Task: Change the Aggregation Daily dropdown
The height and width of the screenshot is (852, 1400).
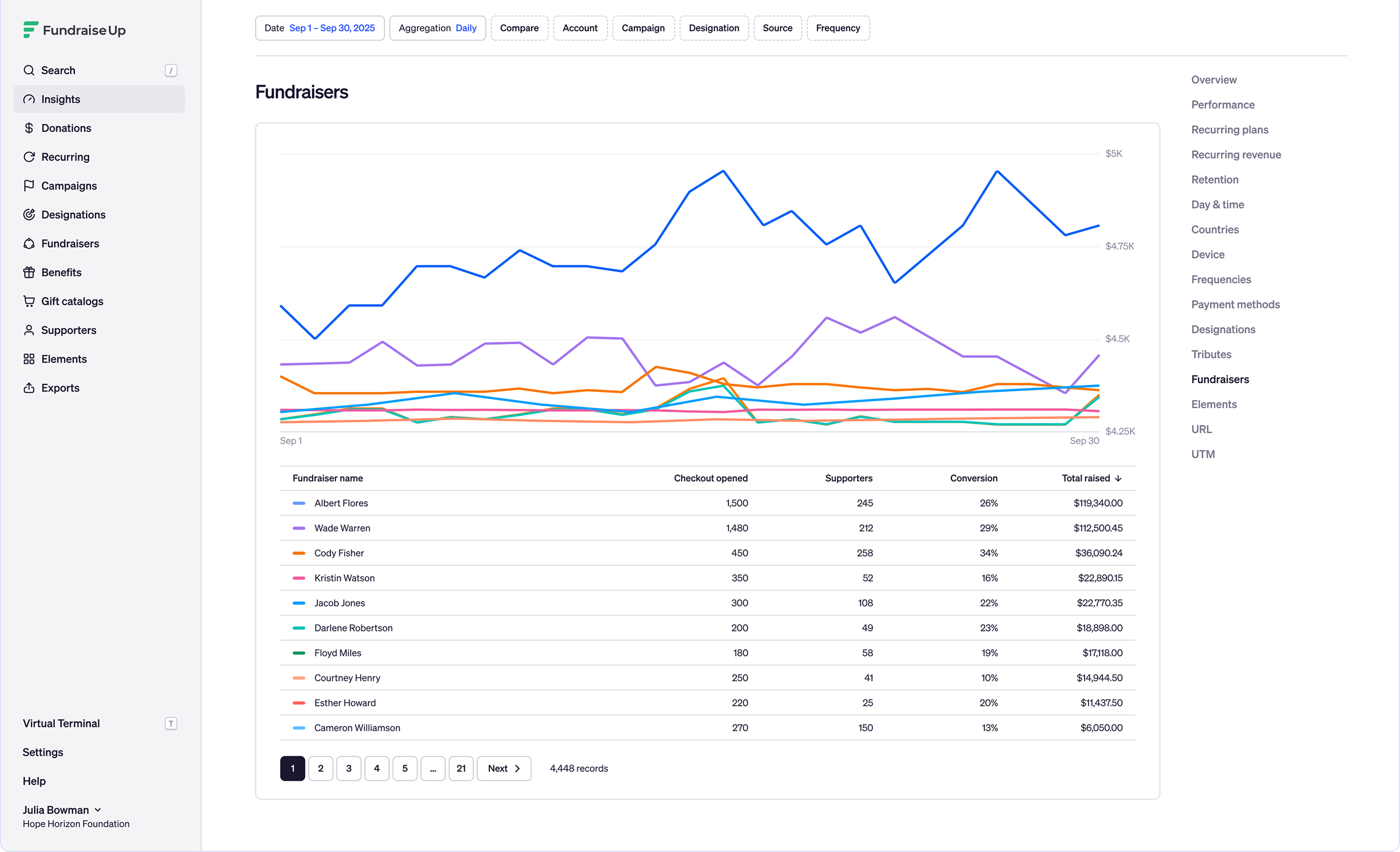Action: [438, 28]
